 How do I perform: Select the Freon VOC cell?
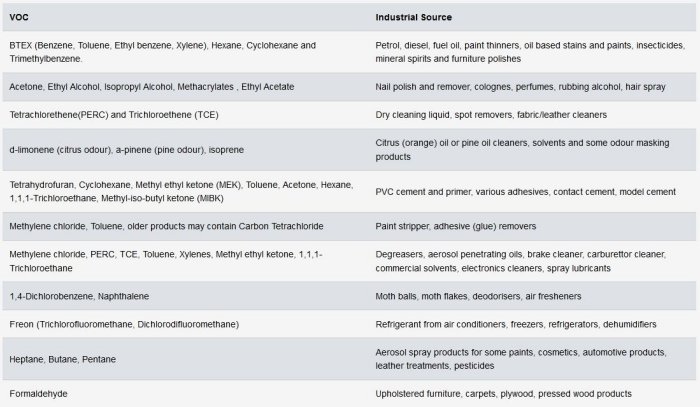click(123, 324)
